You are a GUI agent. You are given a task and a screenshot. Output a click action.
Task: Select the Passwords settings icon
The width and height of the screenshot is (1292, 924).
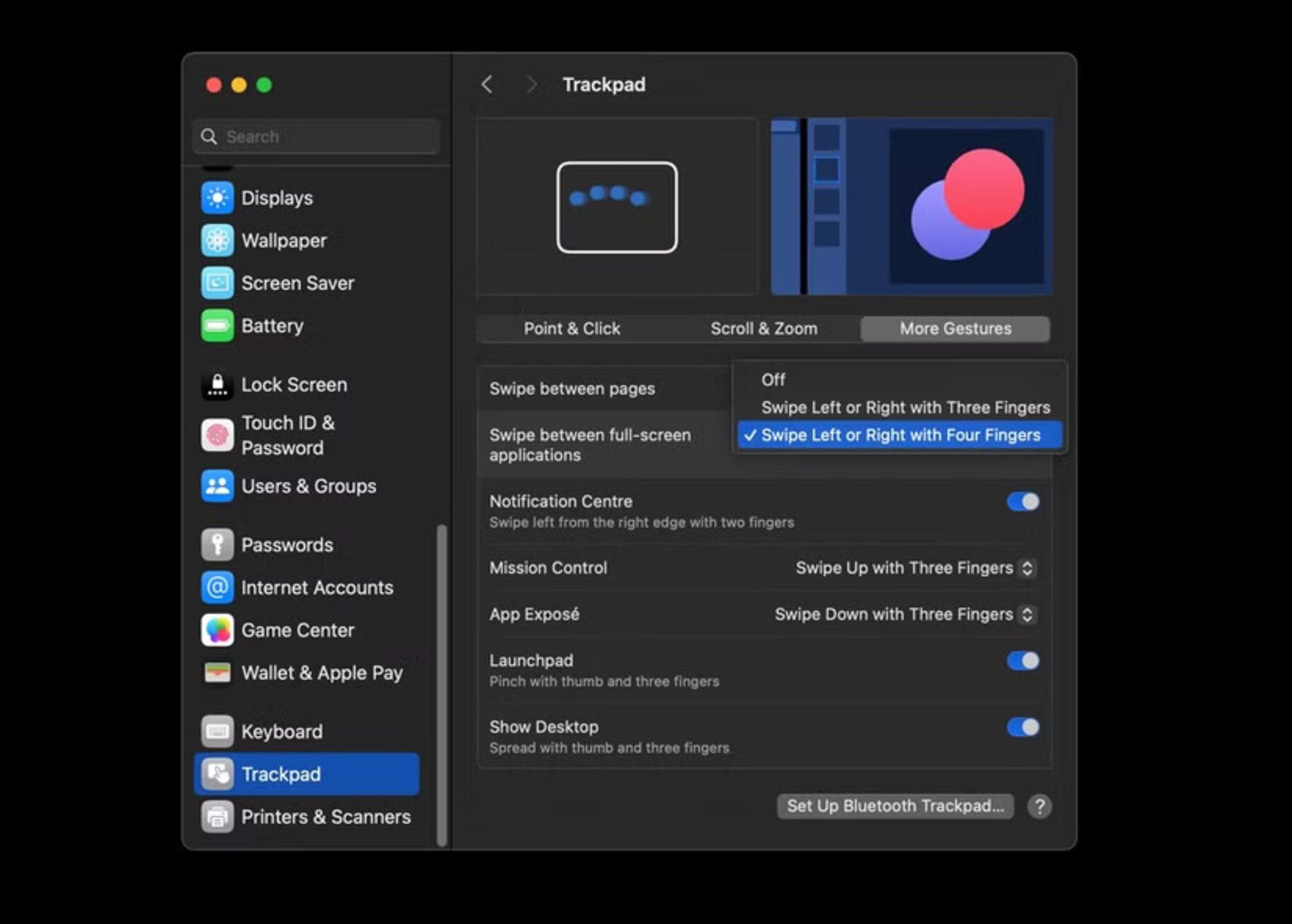tap(218, 544)
